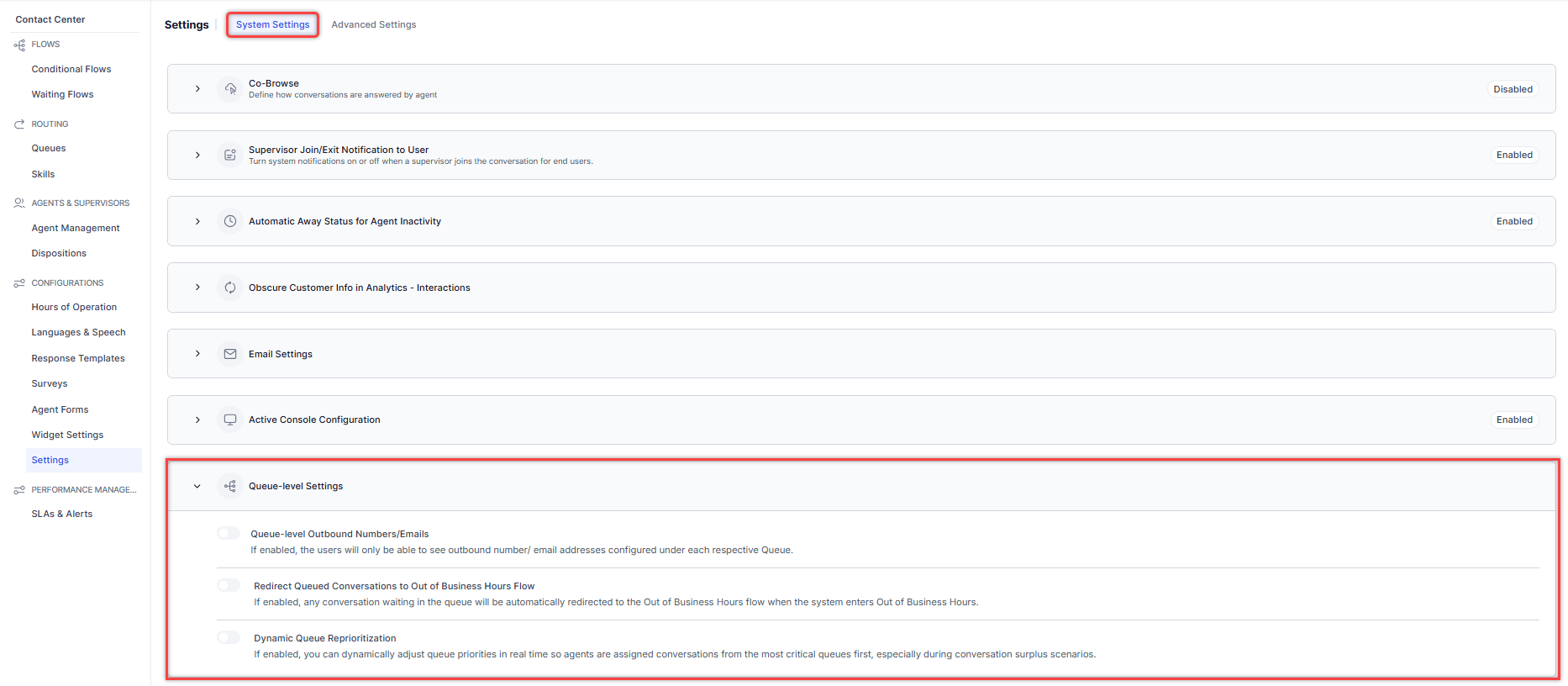Screen dimensions: 1568x686
Task: Click the Queue-level Settings flow icon
Action: click(230, 486)
